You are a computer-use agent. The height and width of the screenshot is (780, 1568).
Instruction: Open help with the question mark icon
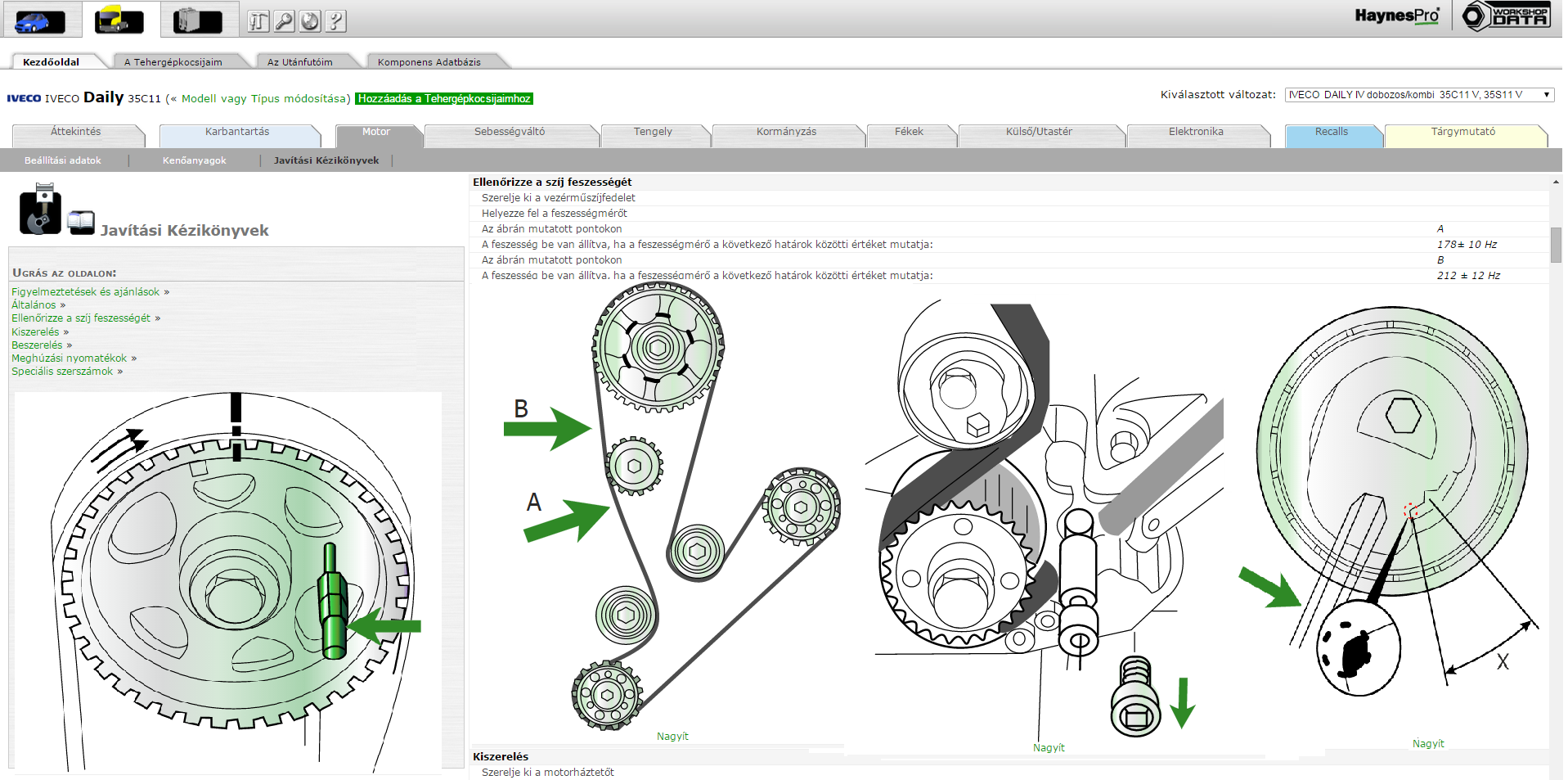(335, 21)
